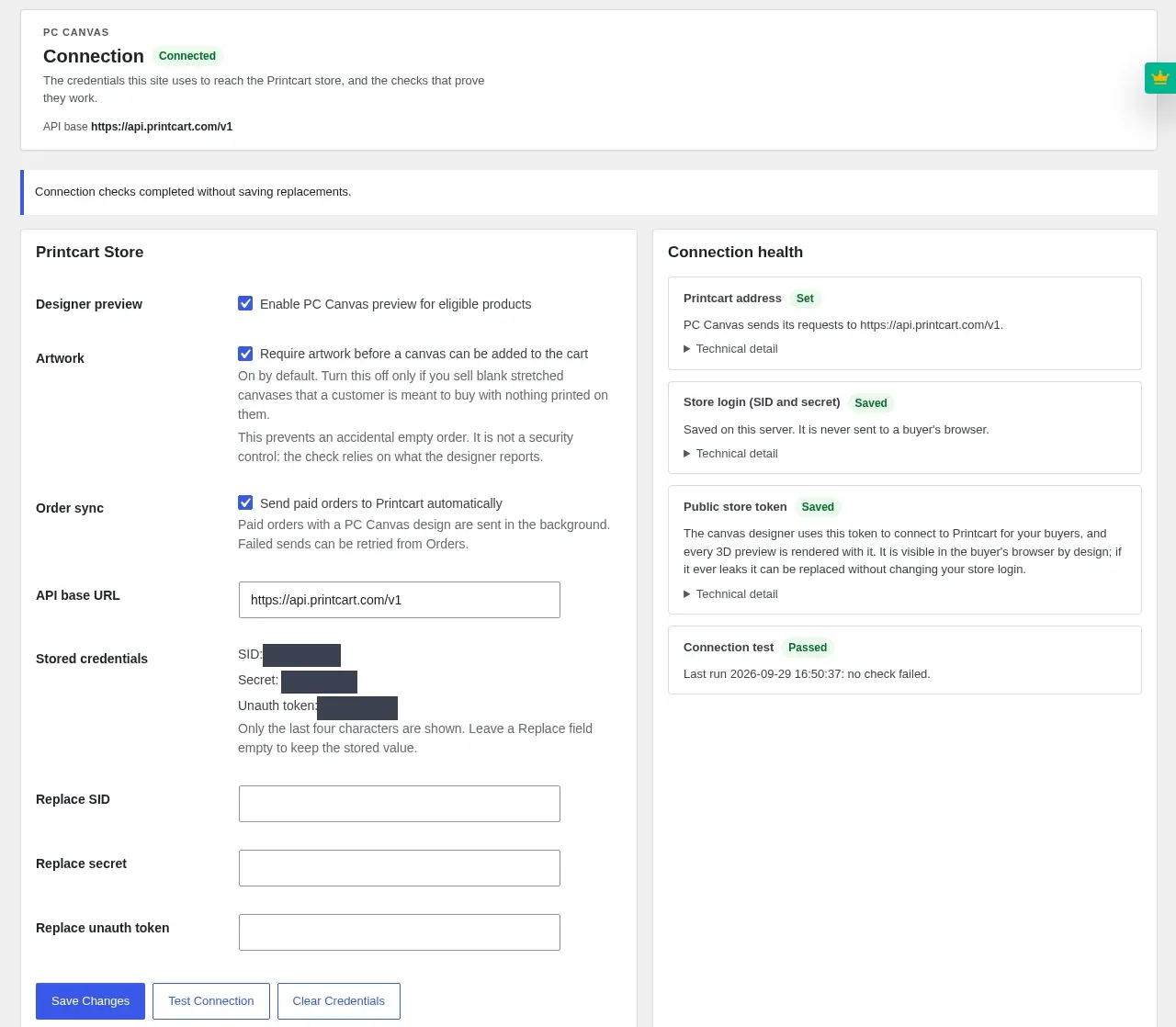Click the API base https://api.printcart.com/v1 text

(138, 127)
